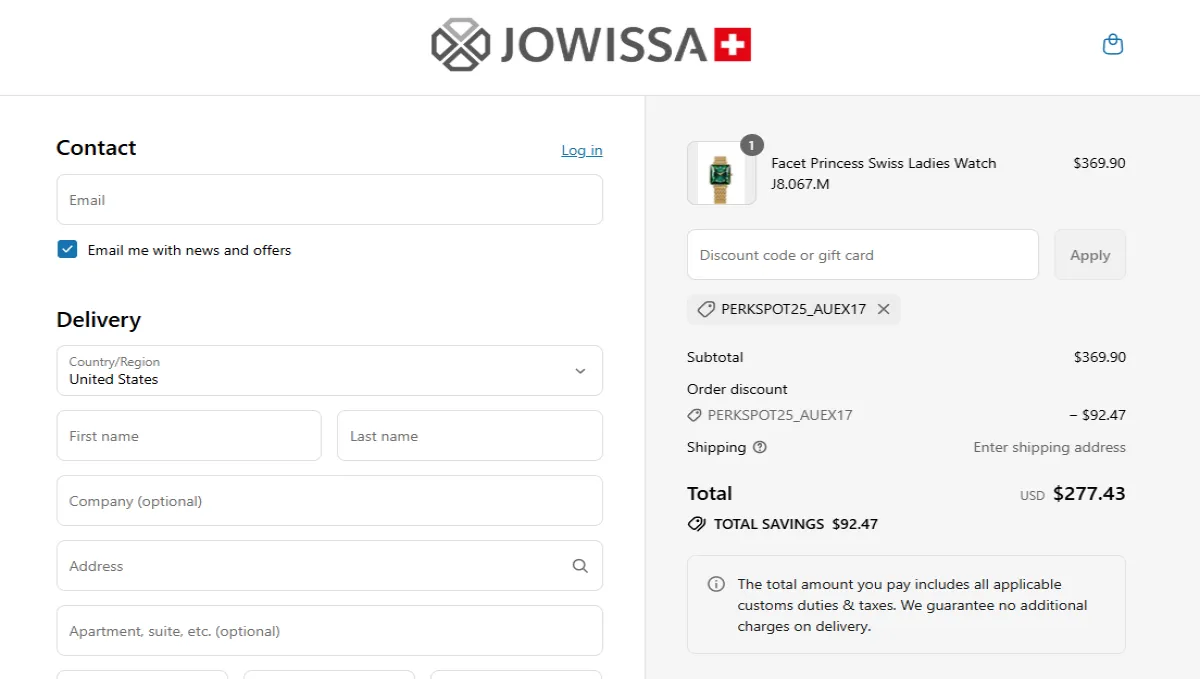Focus the Address input field
This screenshot has height=679, width=1200.
[329, 566]
